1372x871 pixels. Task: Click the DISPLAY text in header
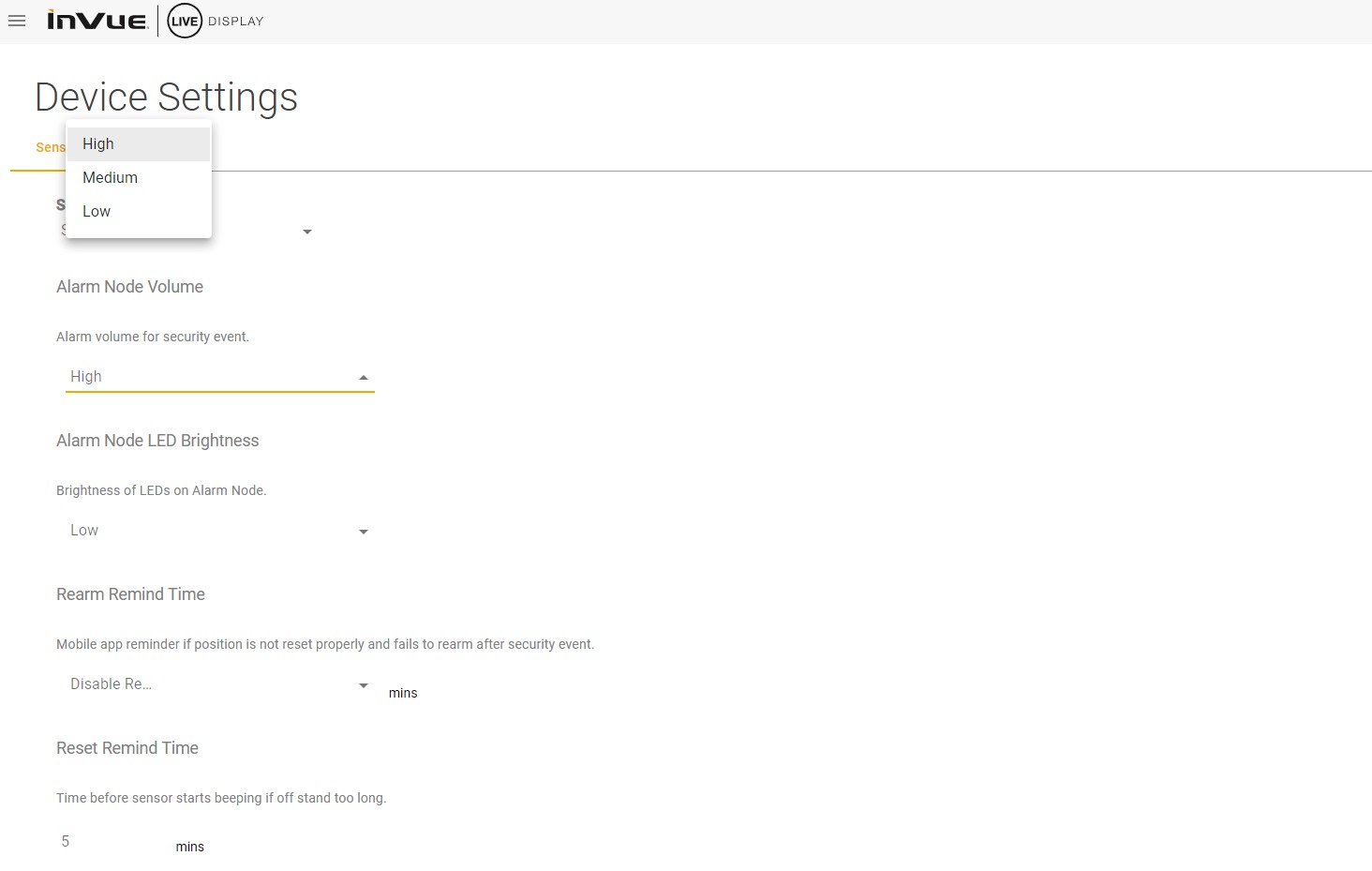(236, 21)
